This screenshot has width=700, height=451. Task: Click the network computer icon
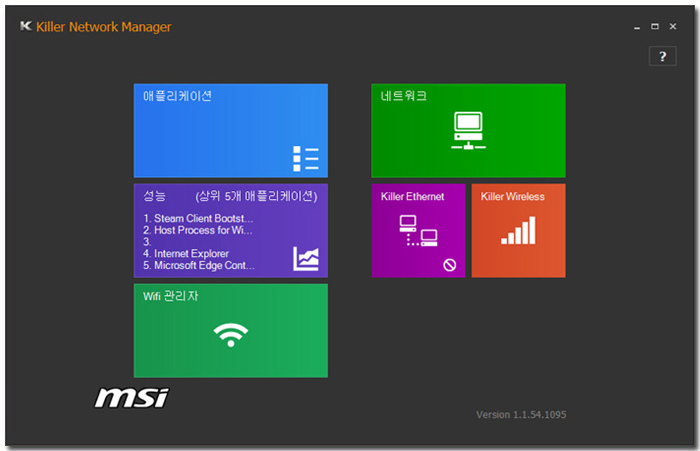coord(468,131)
